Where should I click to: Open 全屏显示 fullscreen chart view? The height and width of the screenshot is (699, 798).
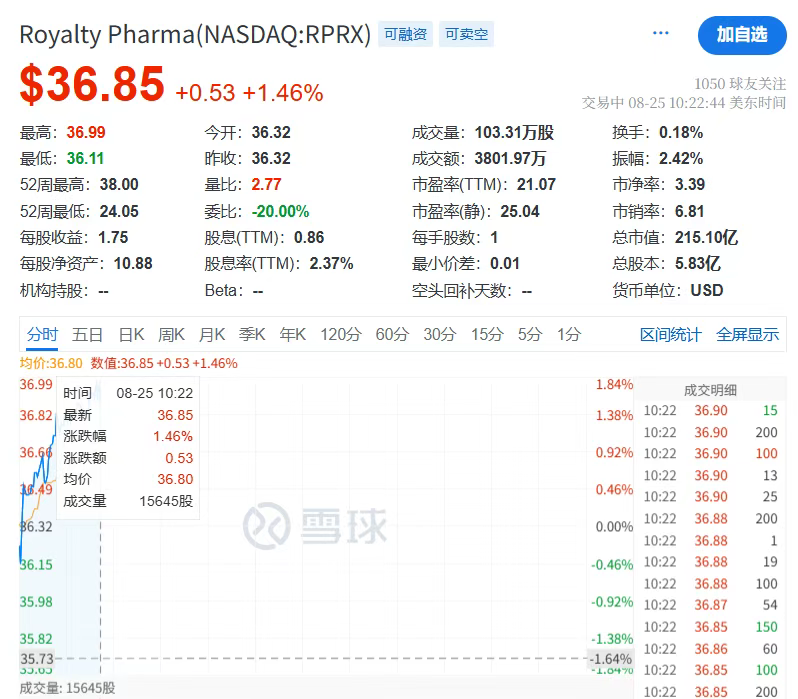[747, 335]
